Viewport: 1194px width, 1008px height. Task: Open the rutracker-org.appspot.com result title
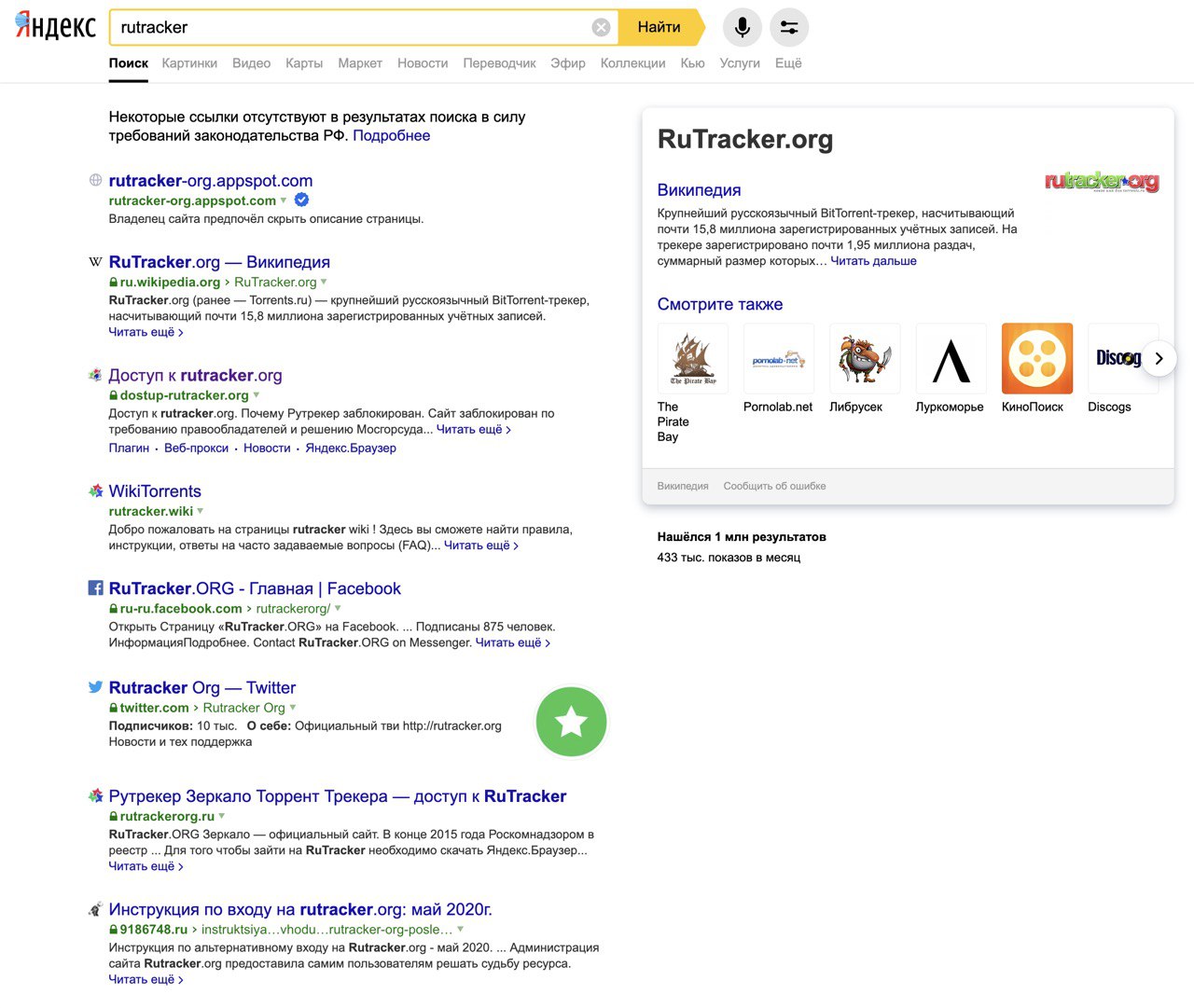[x=211, y=181]
